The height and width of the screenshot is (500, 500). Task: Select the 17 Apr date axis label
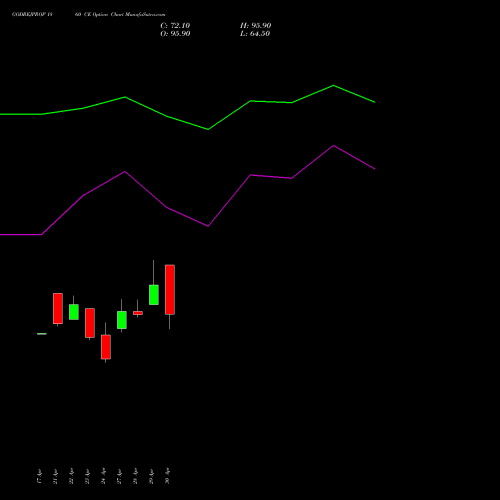click(39, 476)
